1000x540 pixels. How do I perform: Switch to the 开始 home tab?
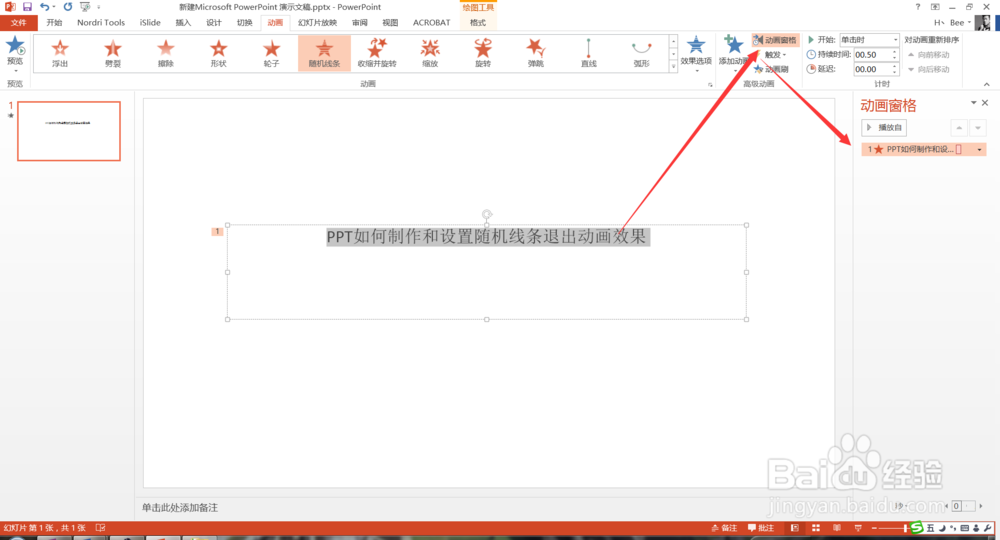point(54,22)
